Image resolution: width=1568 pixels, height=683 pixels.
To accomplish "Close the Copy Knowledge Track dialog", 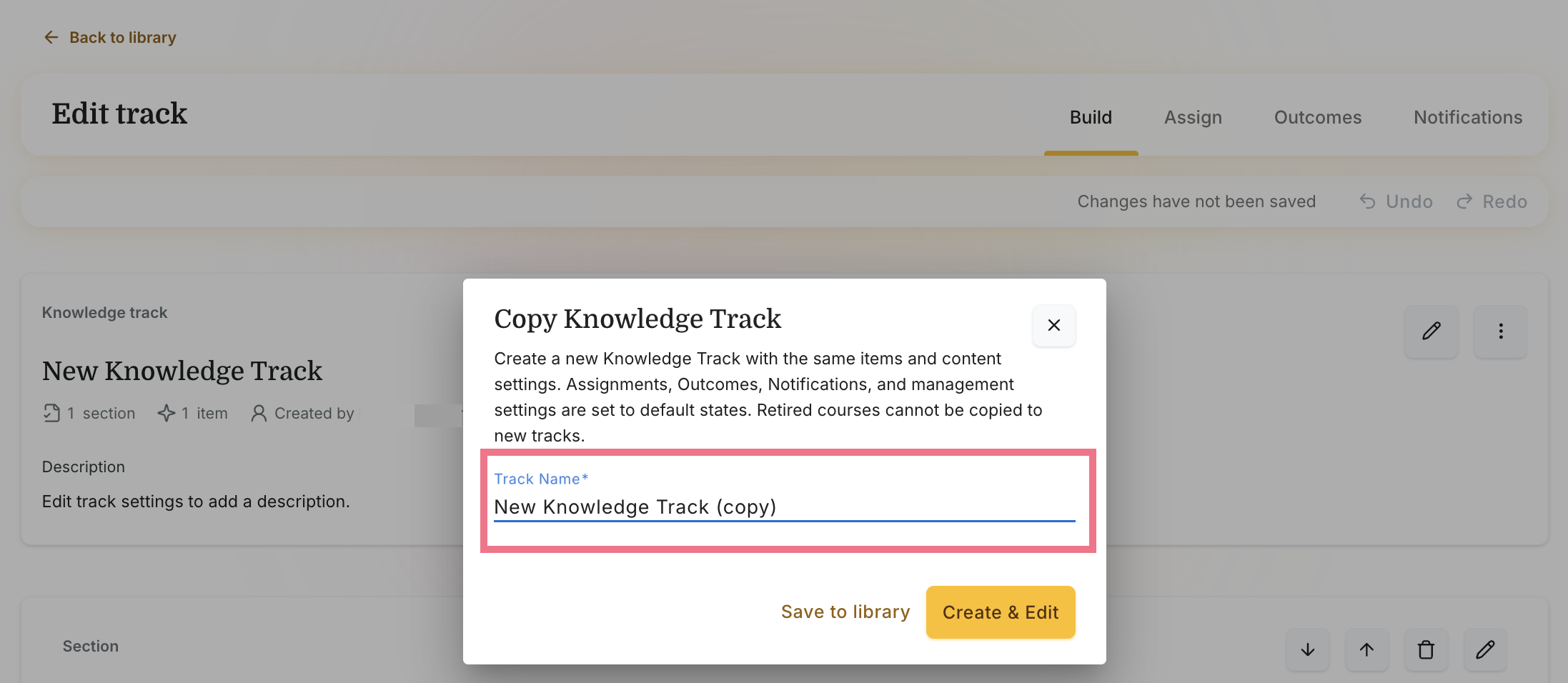I will click(1053, 325).
